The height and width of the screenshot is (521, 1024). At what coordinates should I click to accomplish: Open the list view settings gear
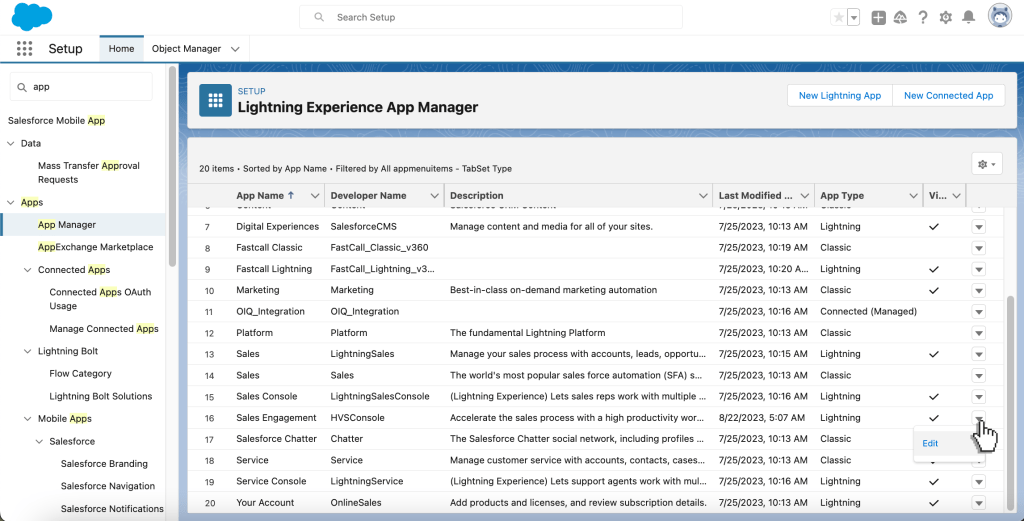point(987,165)
